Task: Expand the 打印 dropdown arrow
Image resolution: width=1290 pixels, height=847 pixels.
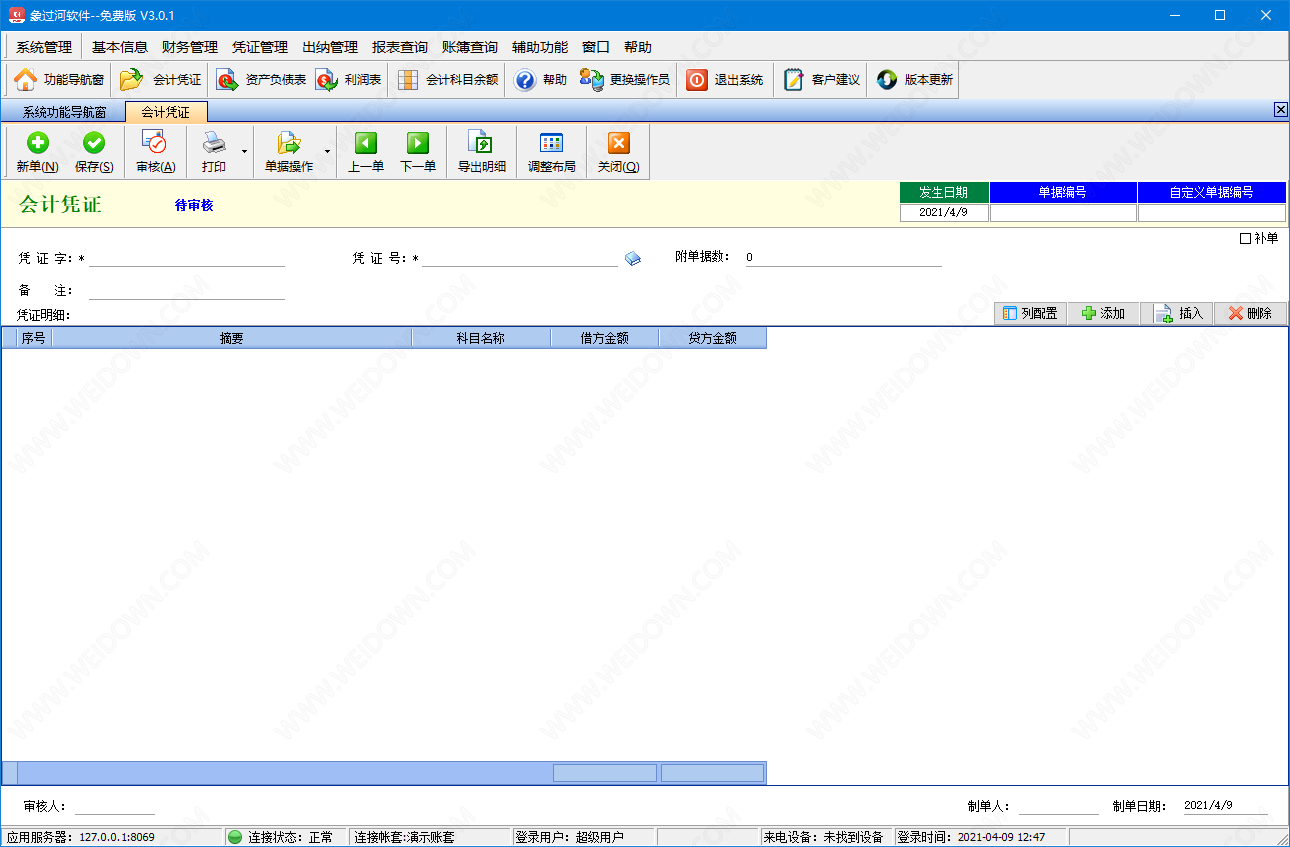Action: tap(245, 153)
